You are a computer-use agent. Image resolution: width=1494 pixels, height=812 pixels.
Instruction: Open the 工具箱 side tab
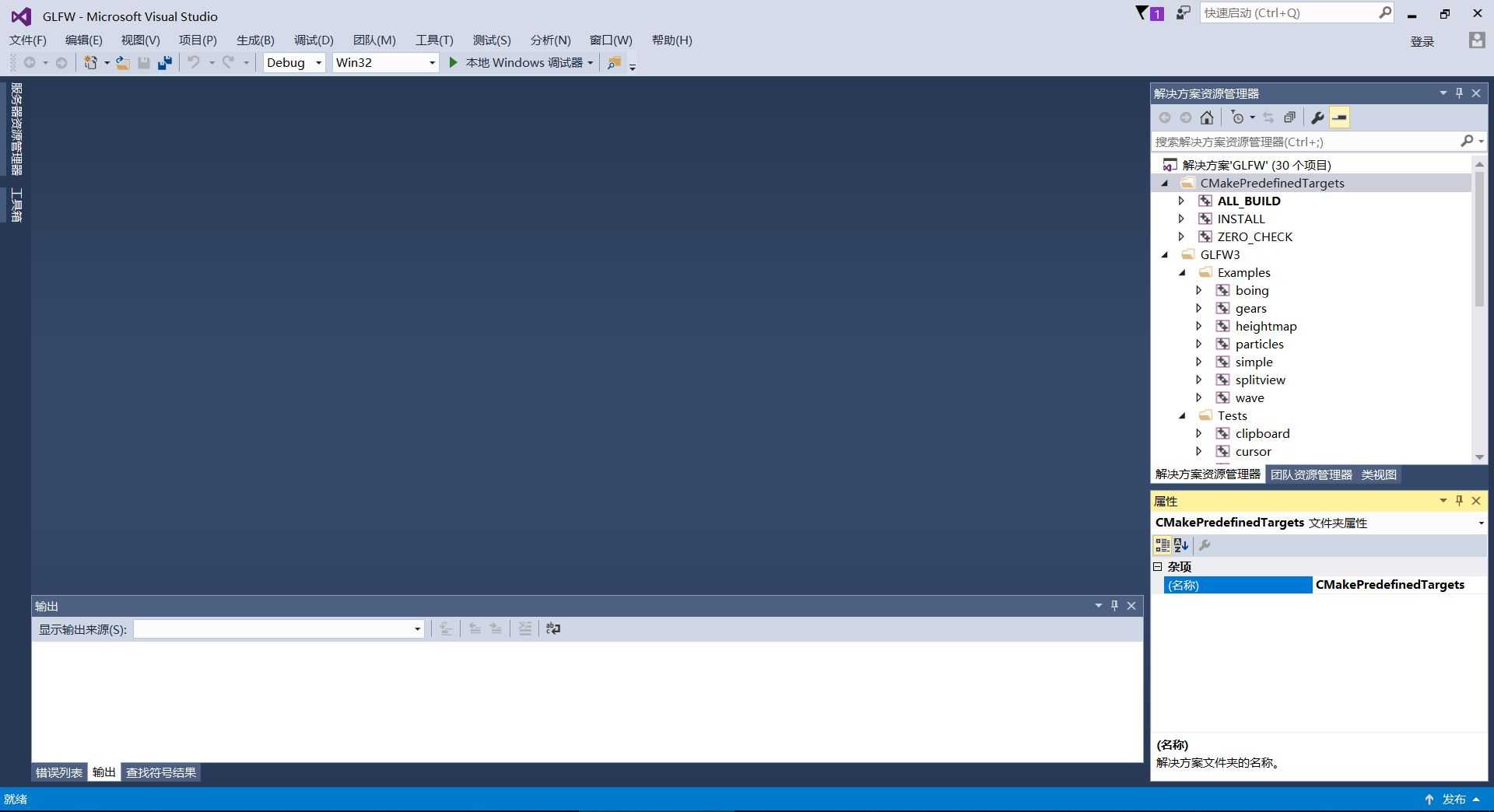[16, 205]
